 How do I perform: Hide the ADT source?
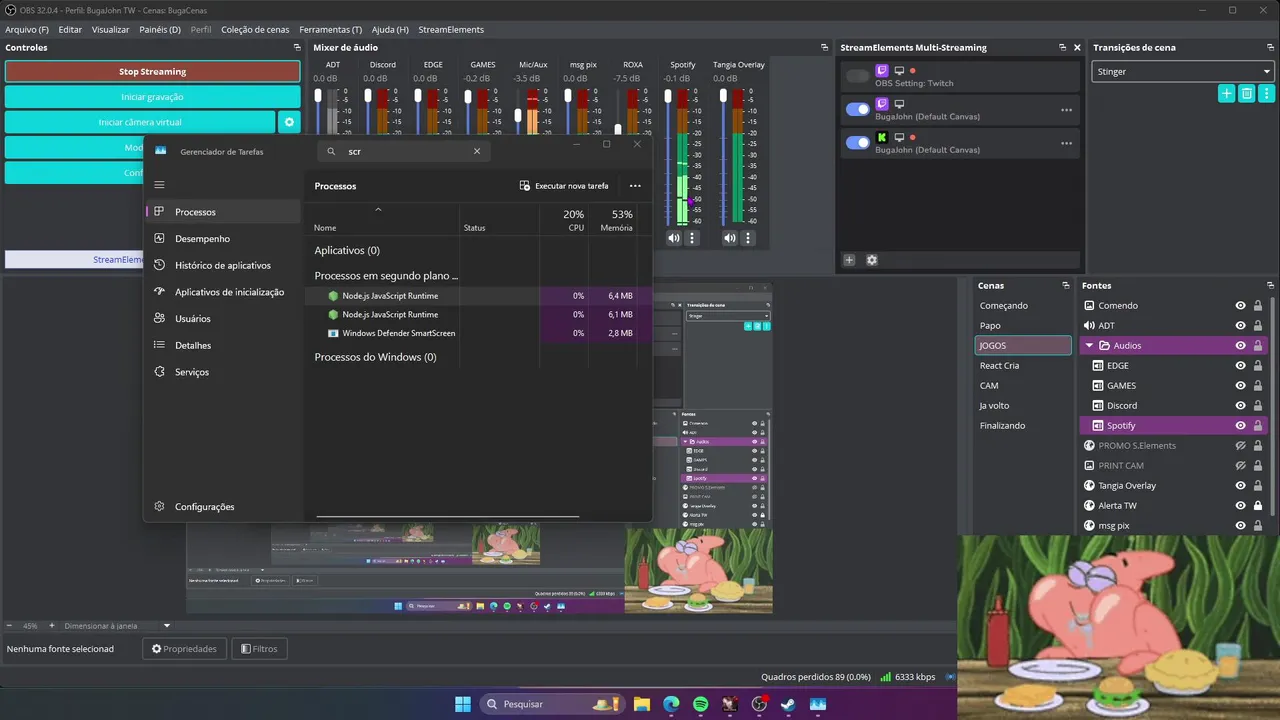pos(1240,325)
